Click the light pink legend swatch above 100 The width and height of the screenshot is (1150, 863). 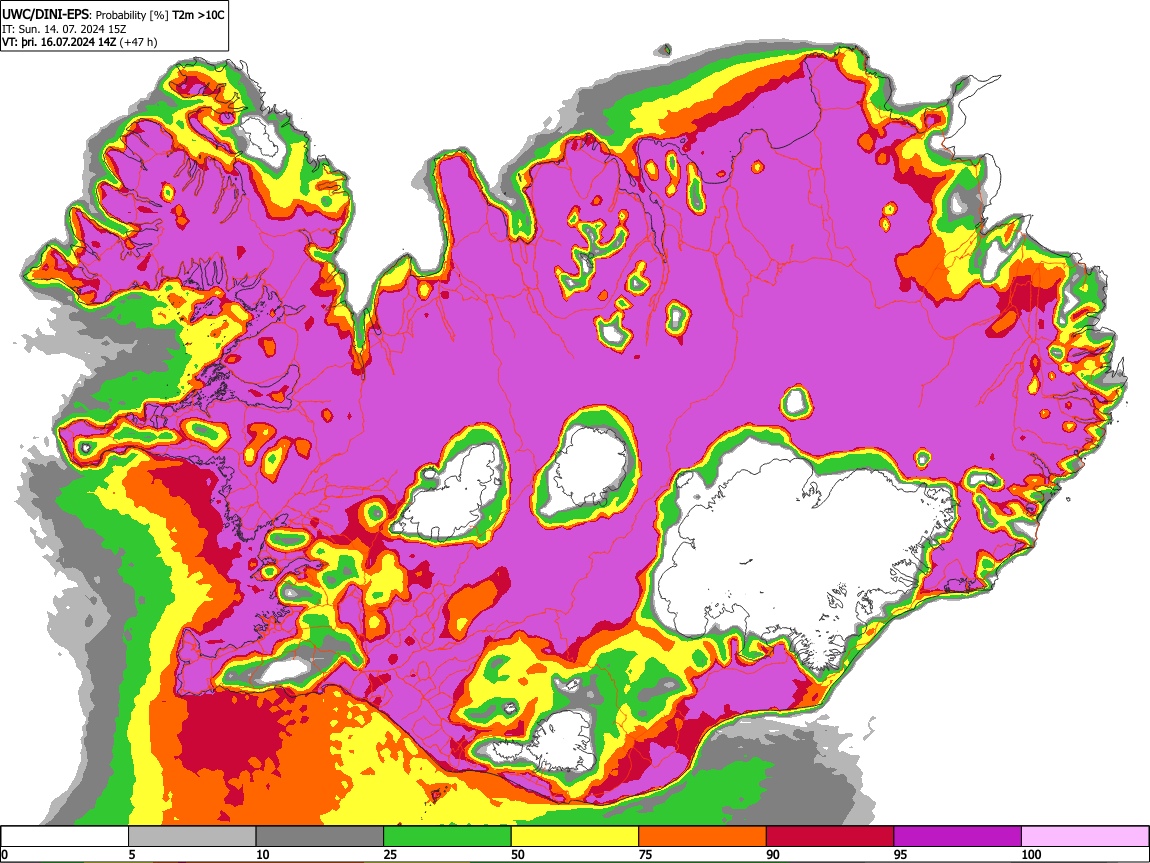point(1085,836)
